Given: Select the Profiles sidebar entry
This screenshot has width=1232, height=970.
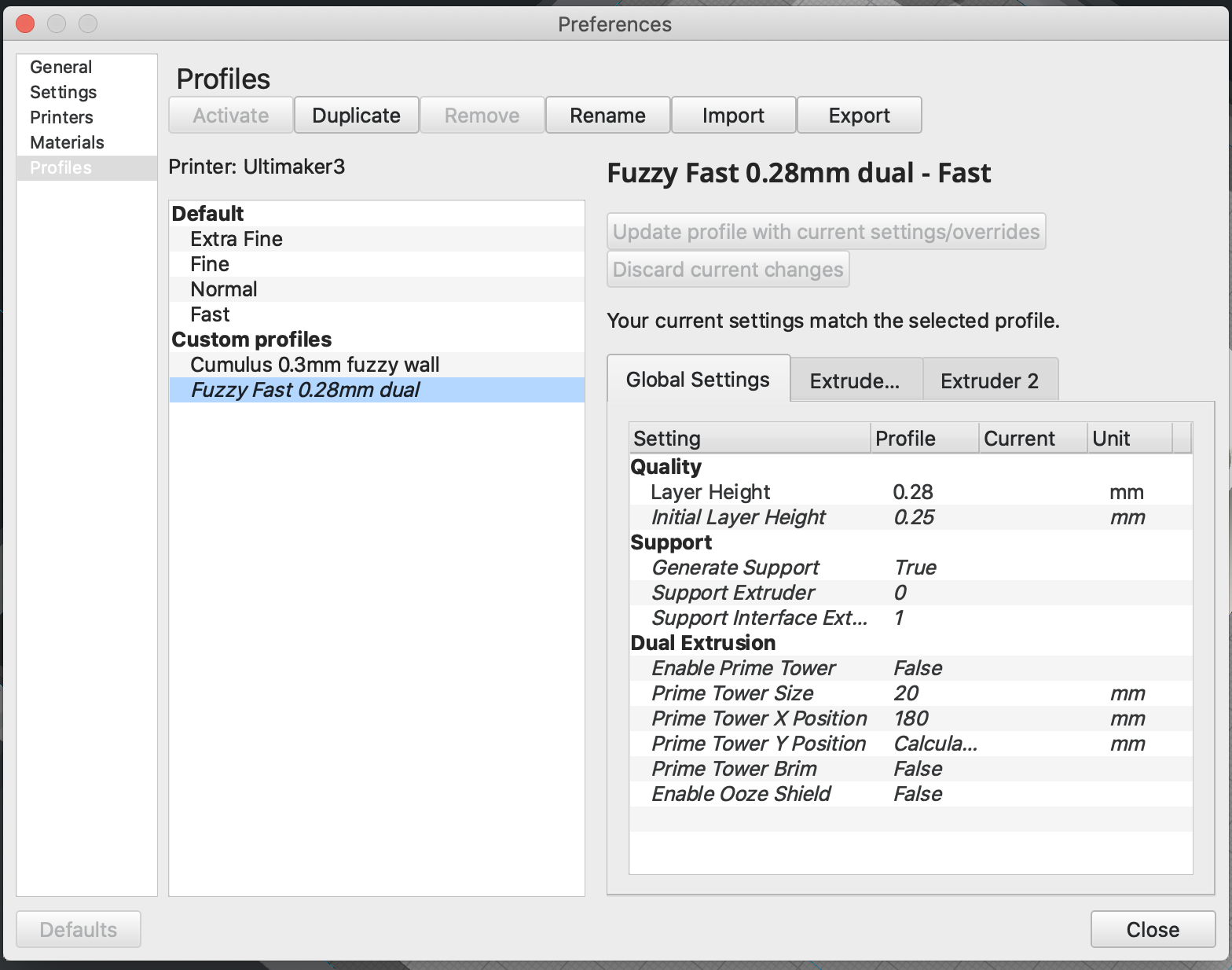Looking at the screenshot, I should tap(86, 167).
